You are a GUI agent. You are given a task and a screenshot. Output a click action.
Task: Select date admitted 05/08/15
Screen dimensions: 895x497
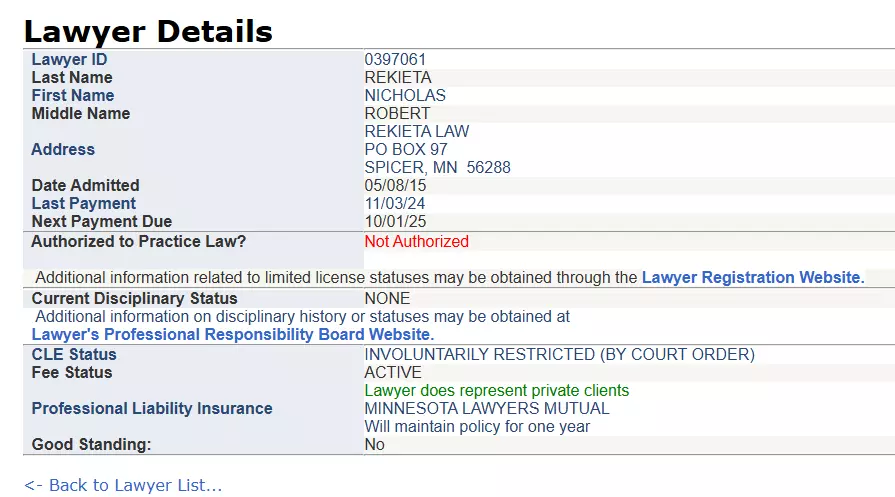pyautogui.click(x=395, y=185)
